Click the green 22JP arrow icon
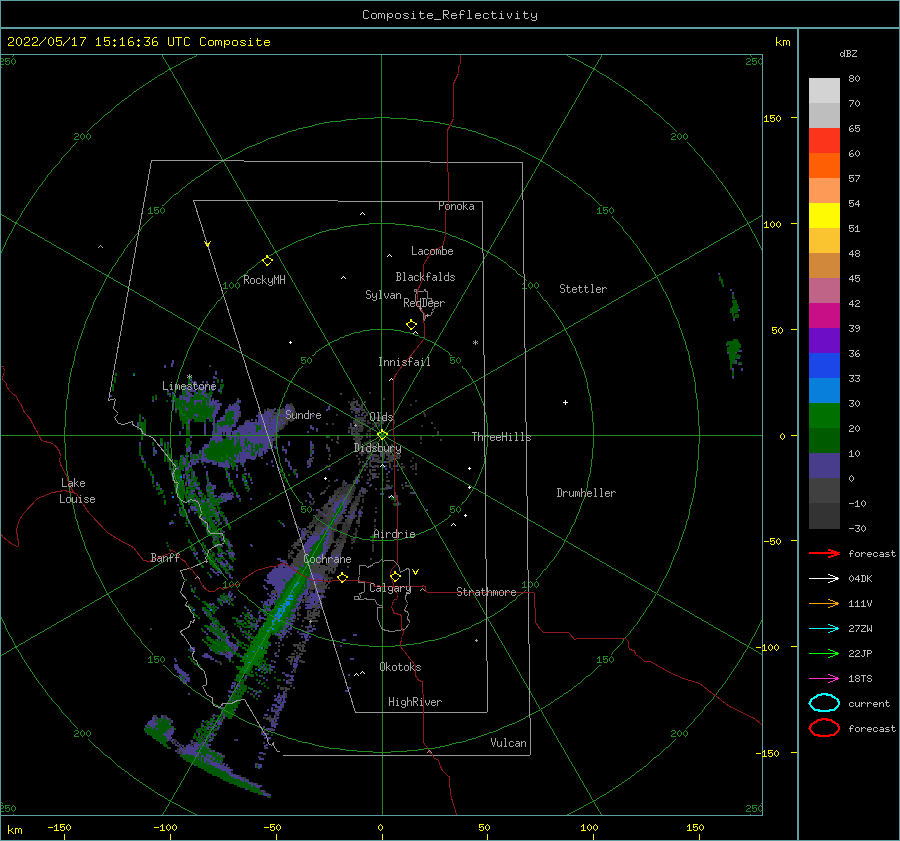Screen dimensions: 900x841 (x=824, y=653)
